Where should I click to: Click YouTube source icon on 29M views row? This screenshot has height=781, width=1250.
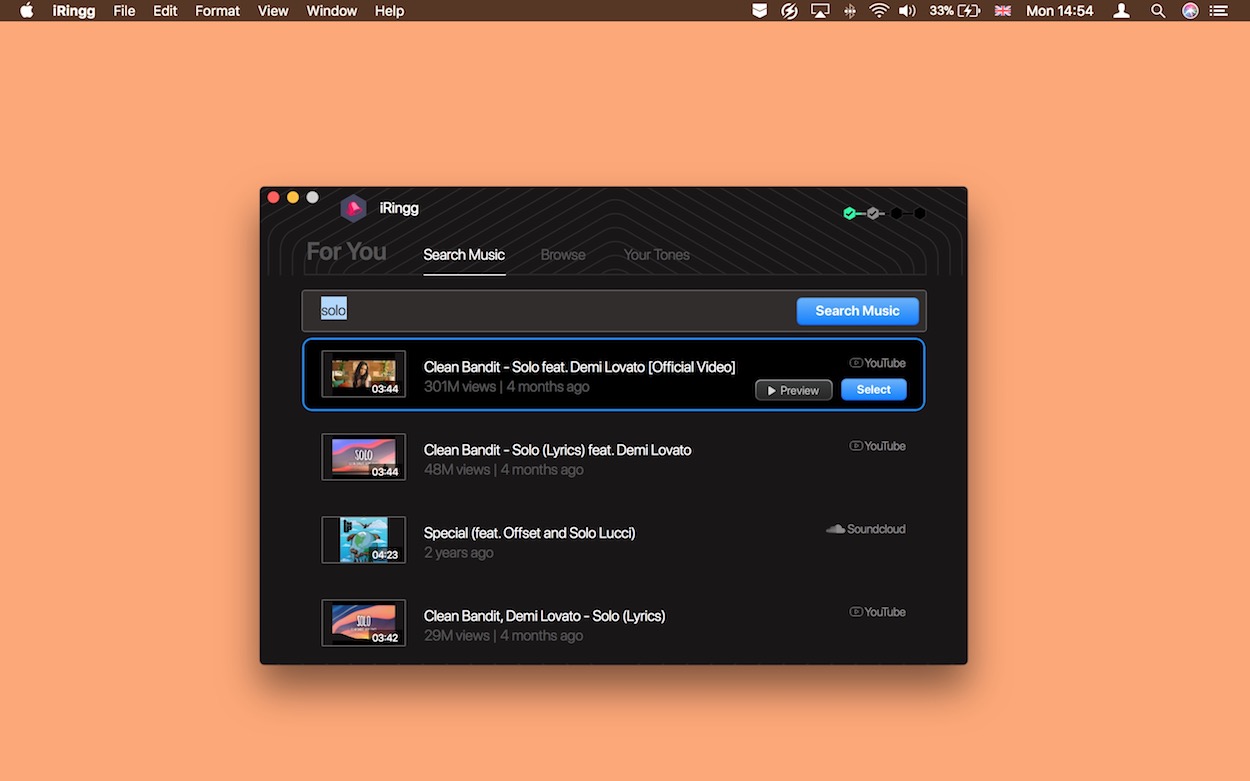(x=856, y=612)
